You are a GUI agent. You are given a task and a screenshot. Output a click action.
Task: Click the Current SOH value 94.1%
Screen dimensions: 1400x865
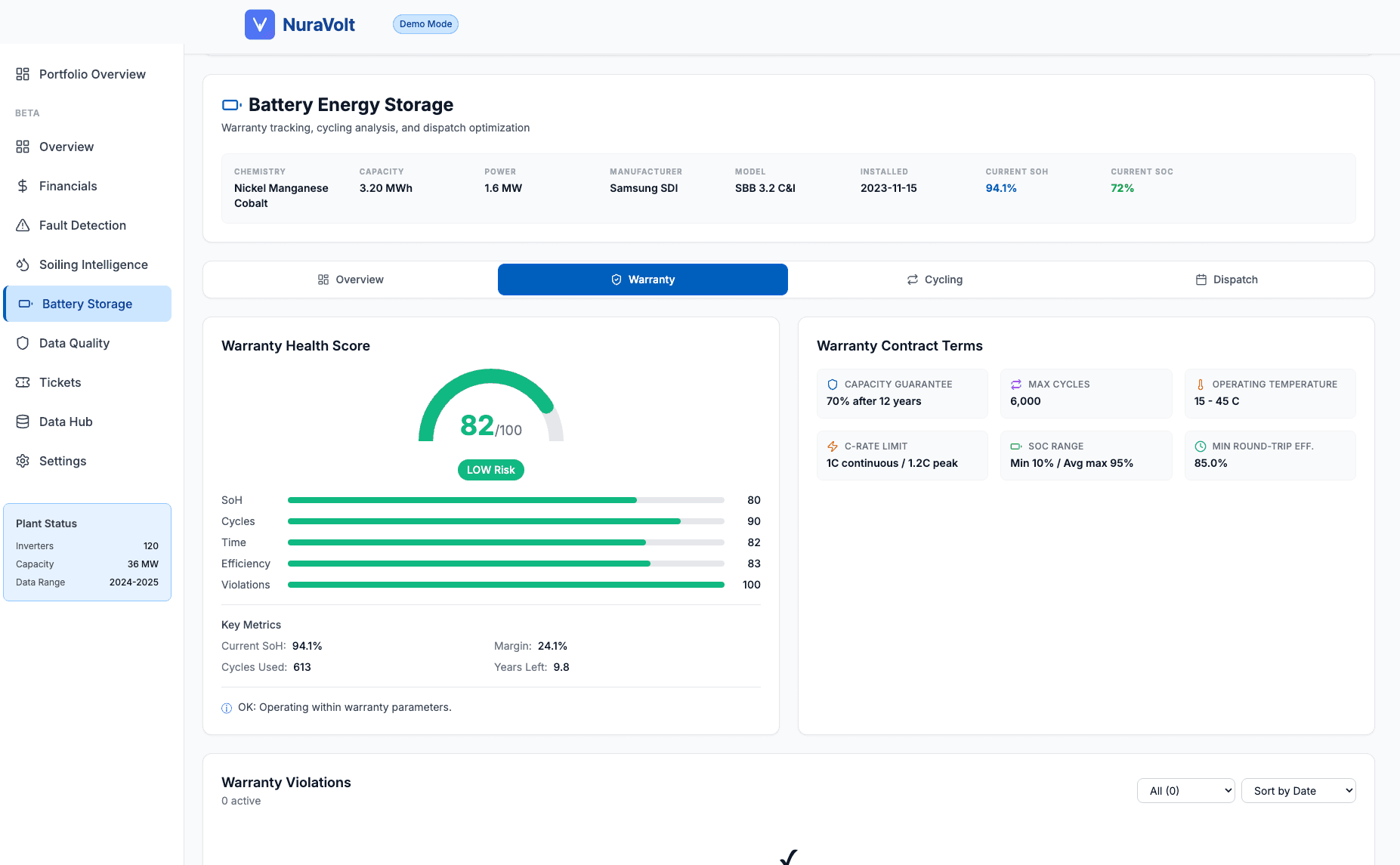click(1001, 188)
